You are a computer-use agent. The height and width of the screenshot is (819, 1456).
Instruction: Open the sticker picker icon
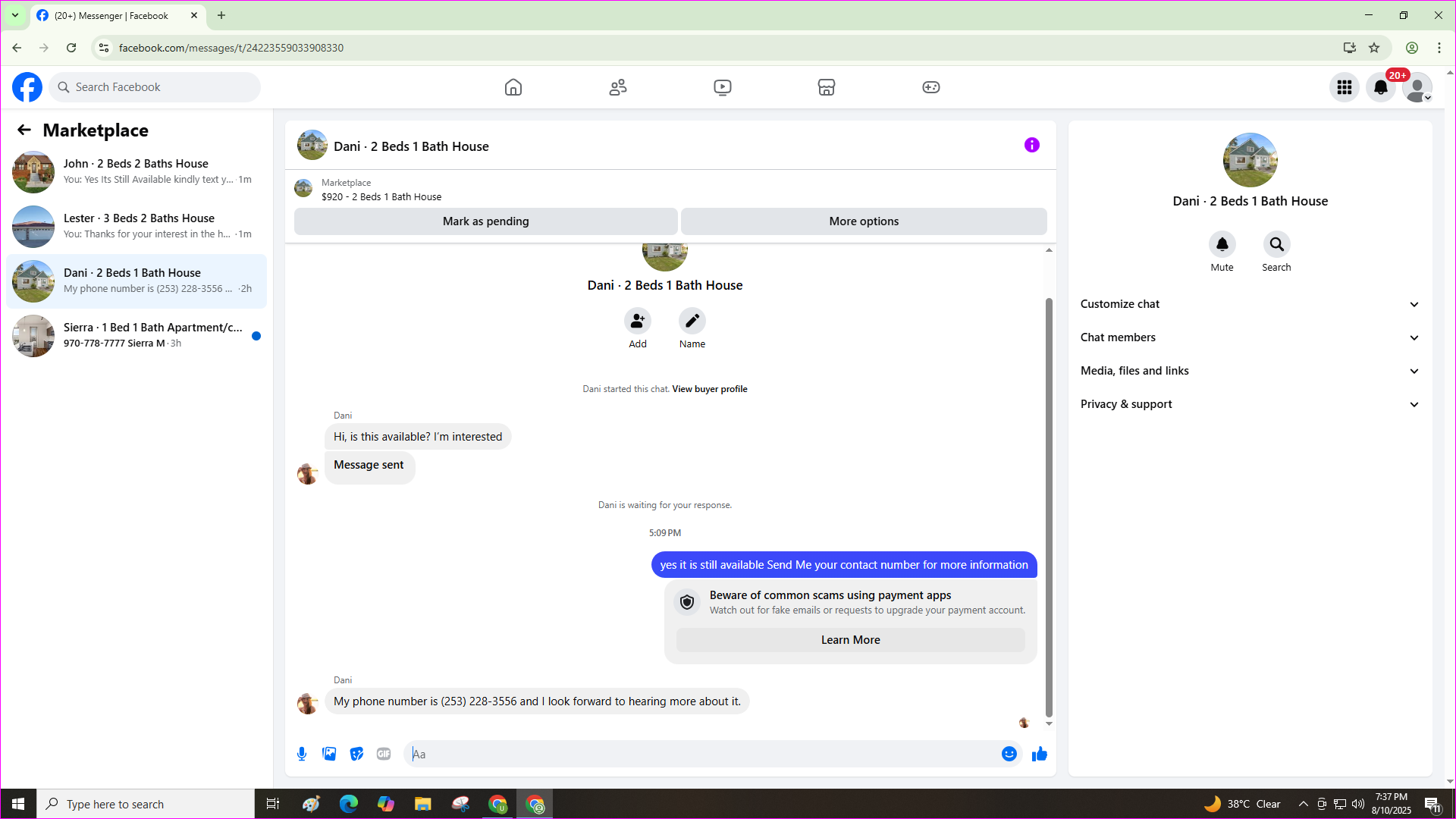tap(356, 754)
